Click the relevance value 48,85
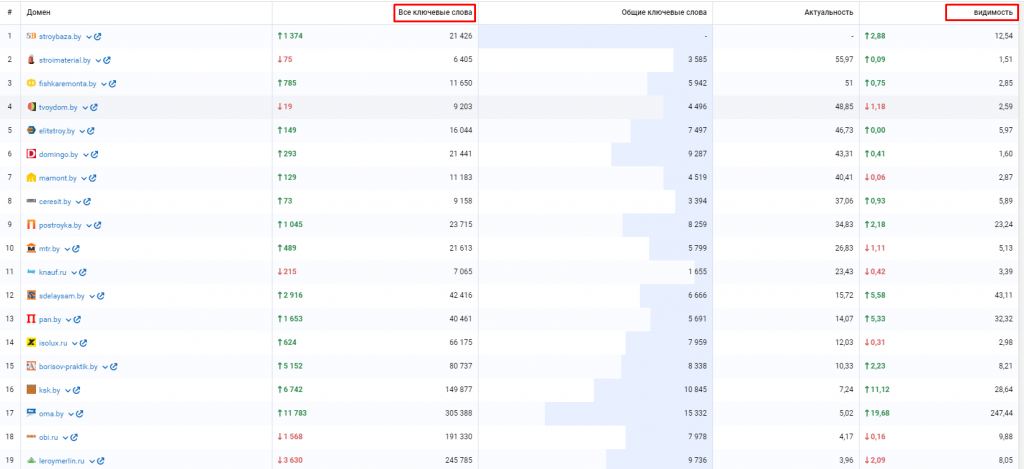The height and width of the screenshot is (469, 1024). [x=845, y=107]
